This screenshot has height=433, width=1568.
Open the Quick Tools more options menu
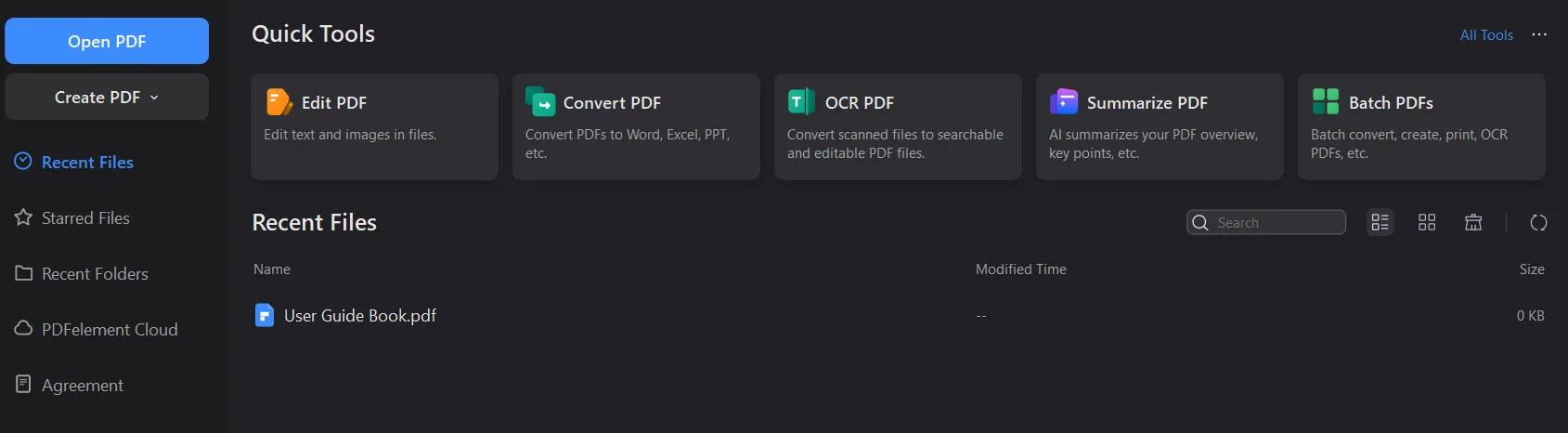1539,35
